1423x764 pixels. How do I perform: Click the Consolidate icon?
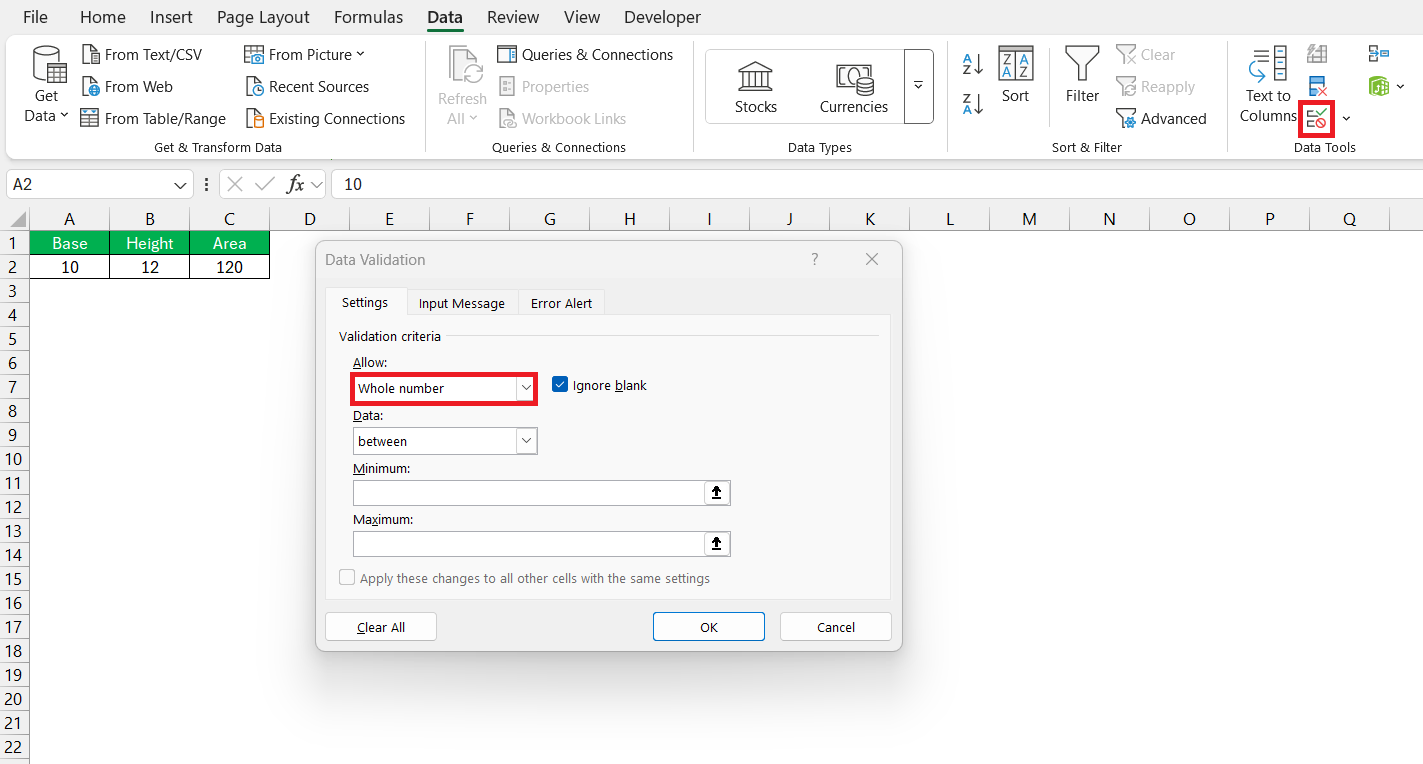(1379, 54)
